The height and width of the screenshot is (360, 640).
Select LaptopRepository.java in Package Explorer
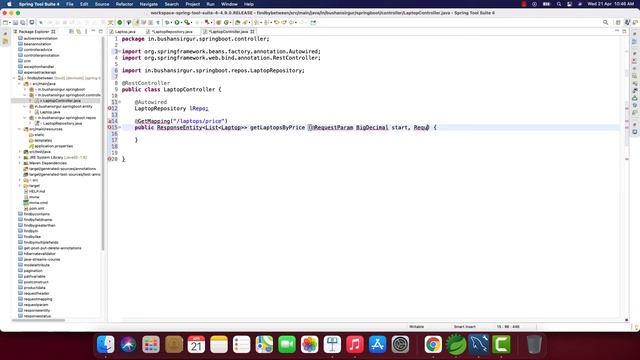coord(62,123)
